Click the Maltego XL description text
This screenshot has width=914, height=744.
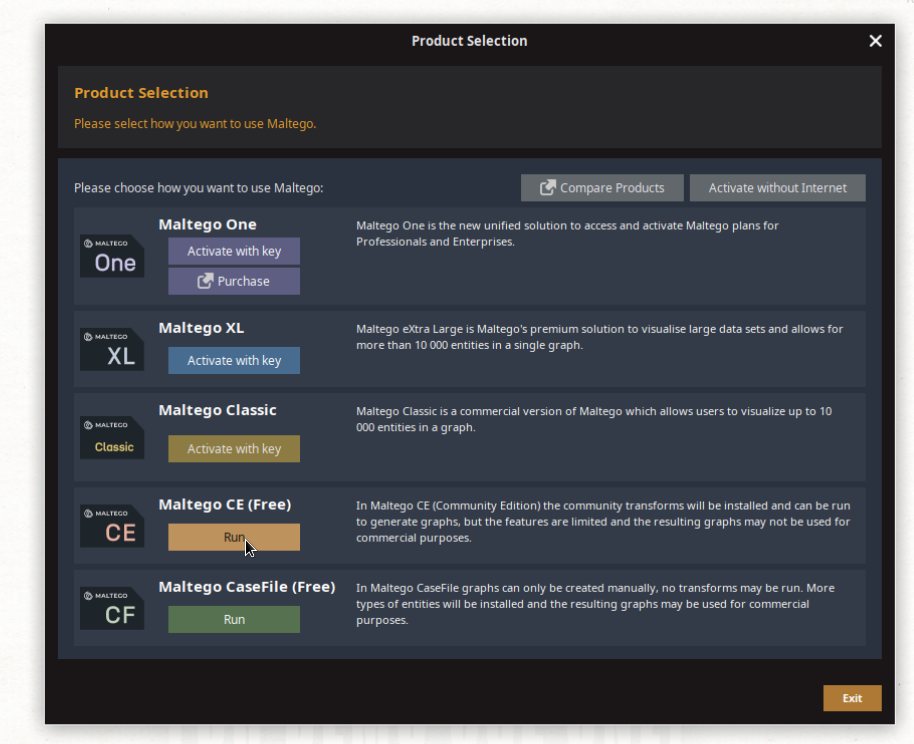pyautogui.click(x=600, y=337)
